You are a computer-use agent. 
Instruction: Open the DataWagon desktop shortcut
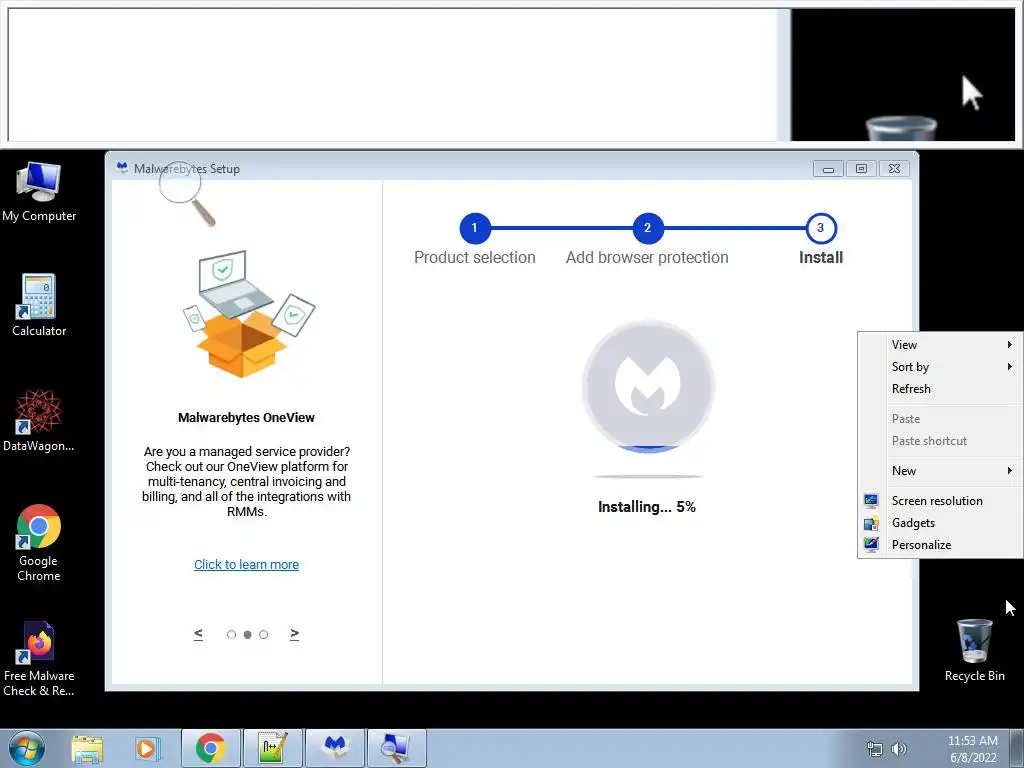[x=39, y=420]
